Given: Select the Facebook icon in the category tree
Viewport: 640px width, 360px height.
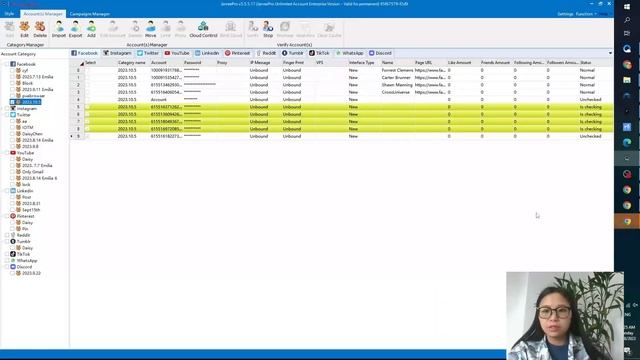Looking at the screenshot, I should tap(13, 64).
